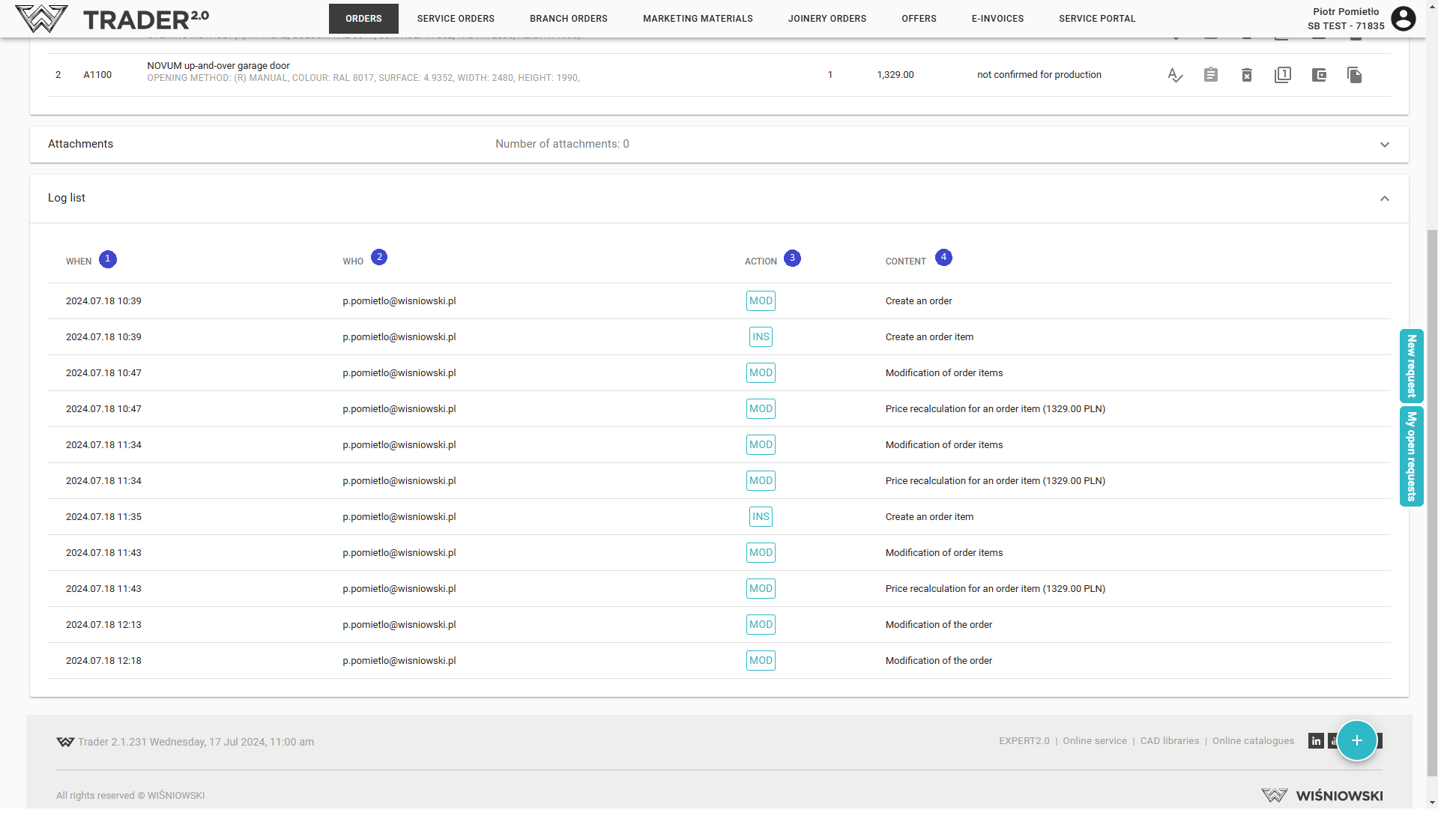This screenshot has height=840, width=1438.
Task: Open the New request side tab
Action: pyautogui.click(x=1411, y=366)
